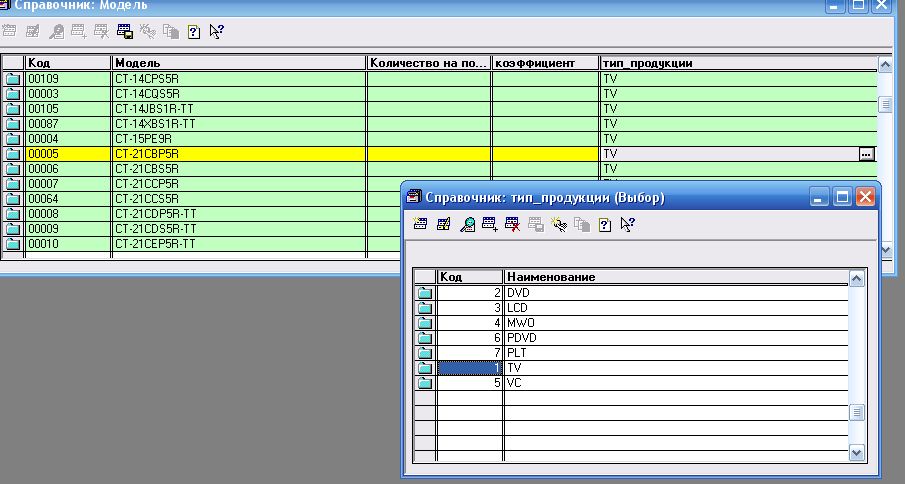Click scroll up arrow of тип_продукции list
905x484 pixels.
[x=856, y=279]
